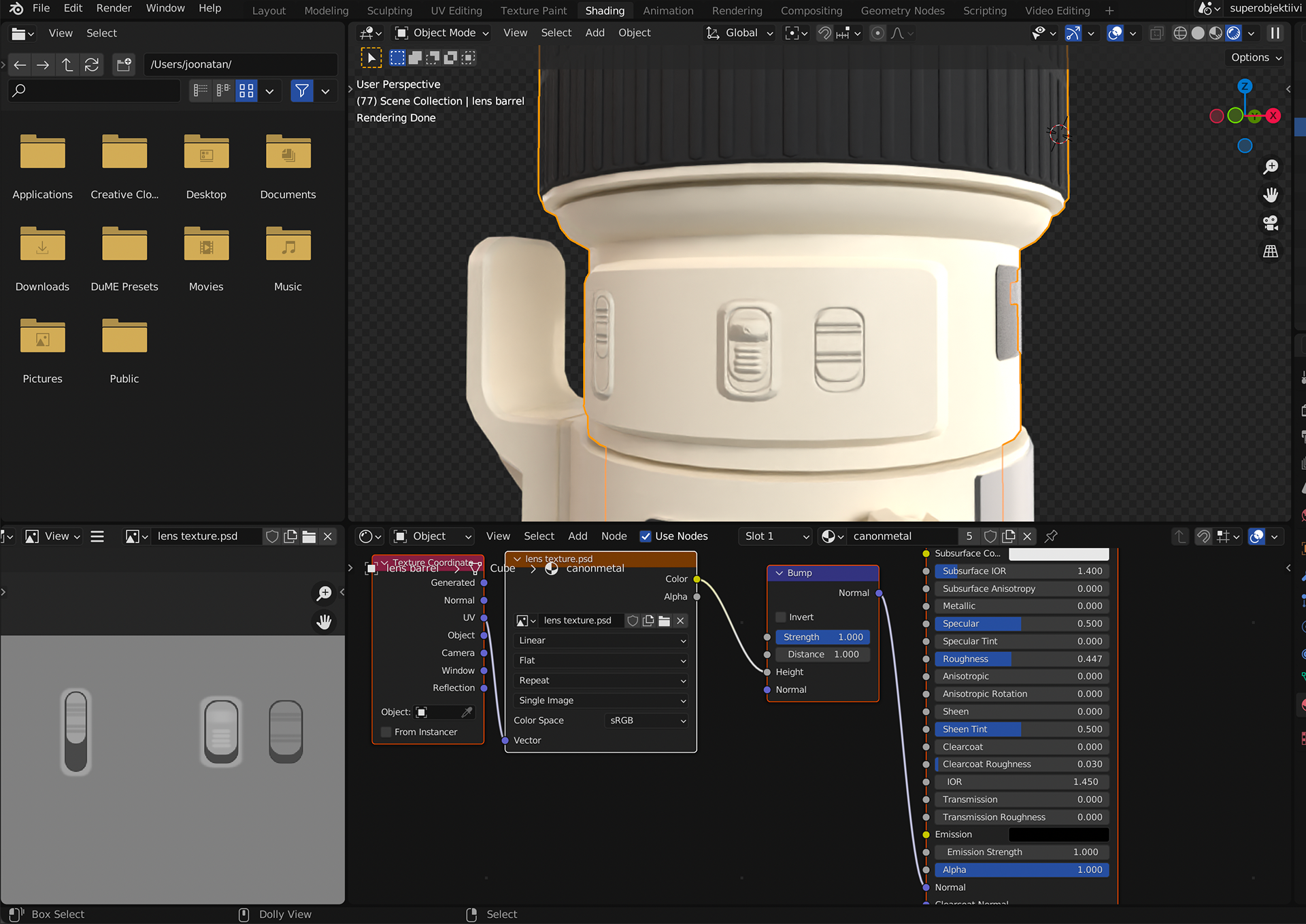Screen dimensions: 1306x924
Task: Toggle snapping magnet in 3D viewport header
Action: [x=824, y=33]
